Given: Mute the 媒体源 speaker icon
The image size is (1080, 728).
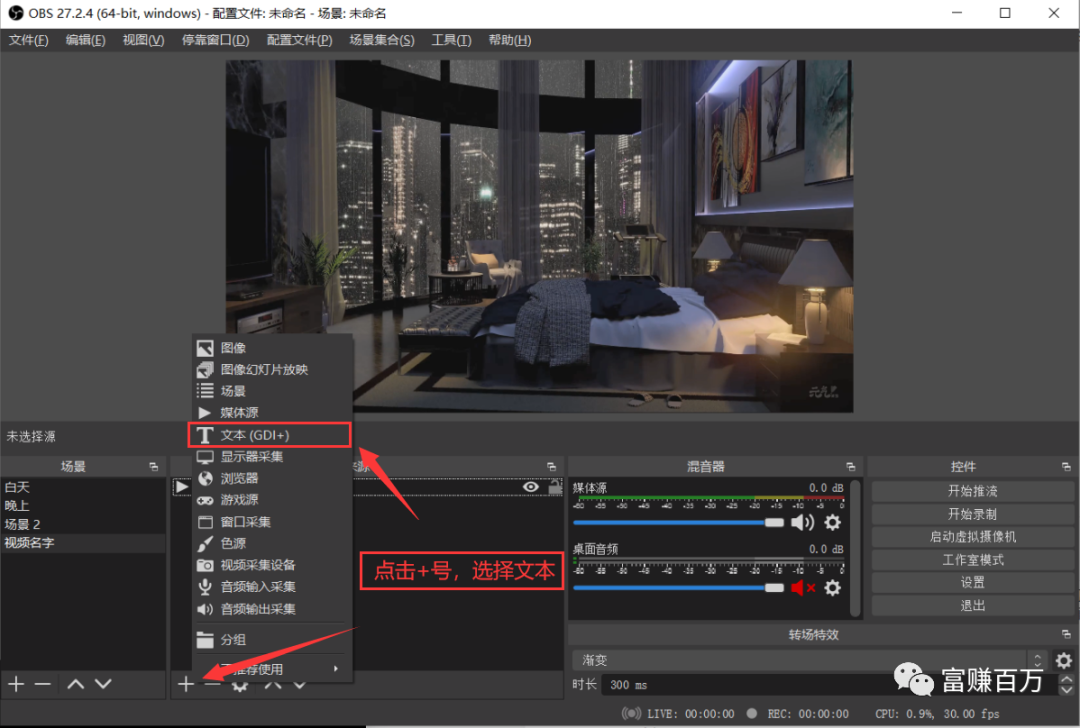Looking at the screenshot, I should [x=802, y=522].
